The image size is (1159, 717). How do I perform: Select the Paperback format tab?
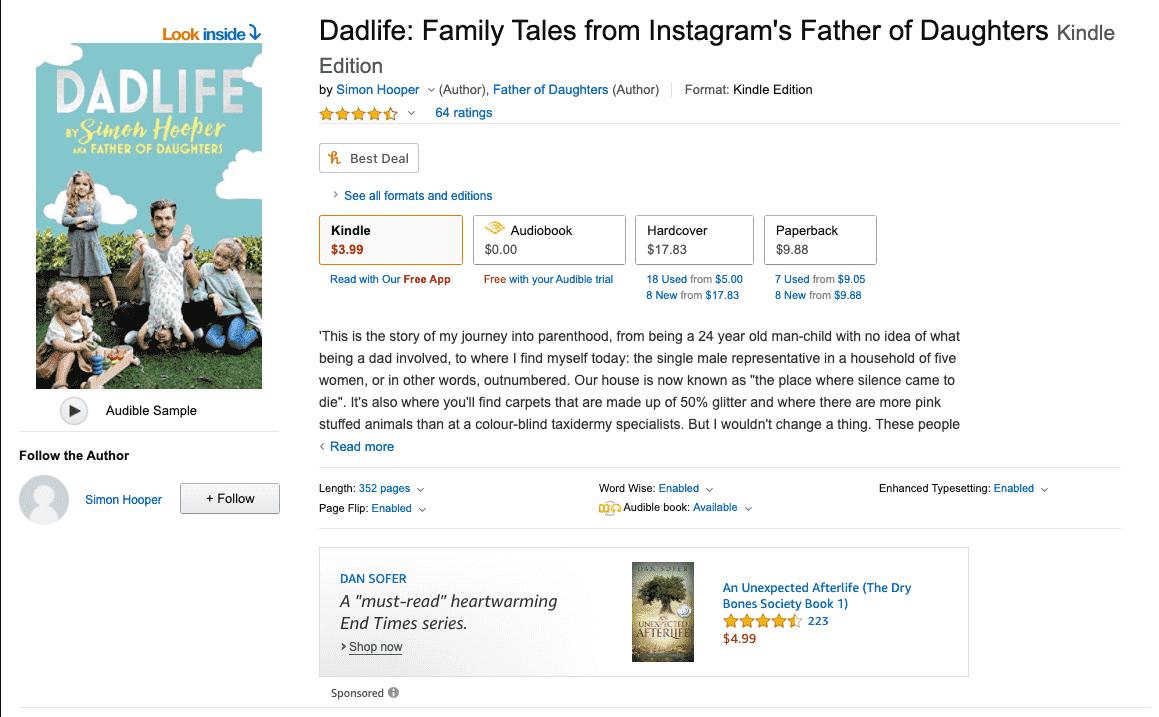pos(820,240)
